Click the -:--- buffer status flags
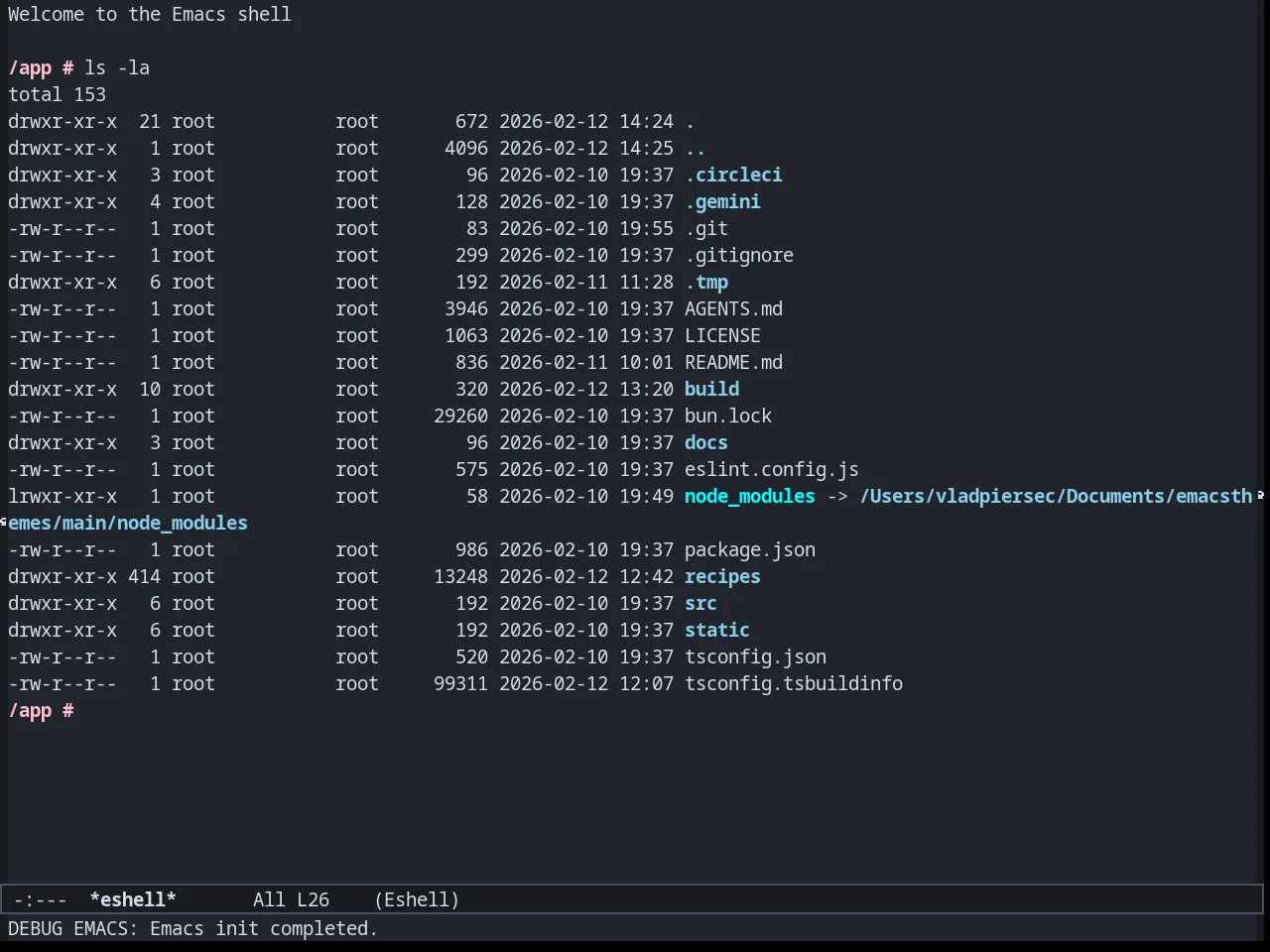Image resolution: width=1270 pixels, height=952 pixels. click(41, 899)
